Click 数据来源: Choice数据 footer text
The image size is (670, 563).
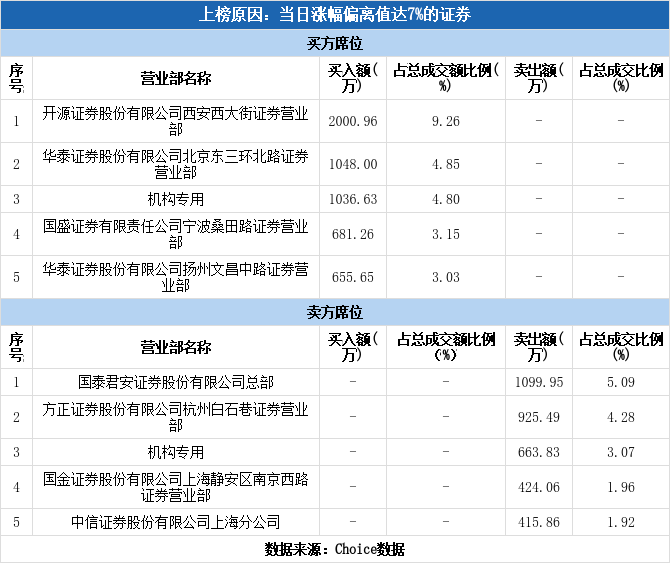335,549
